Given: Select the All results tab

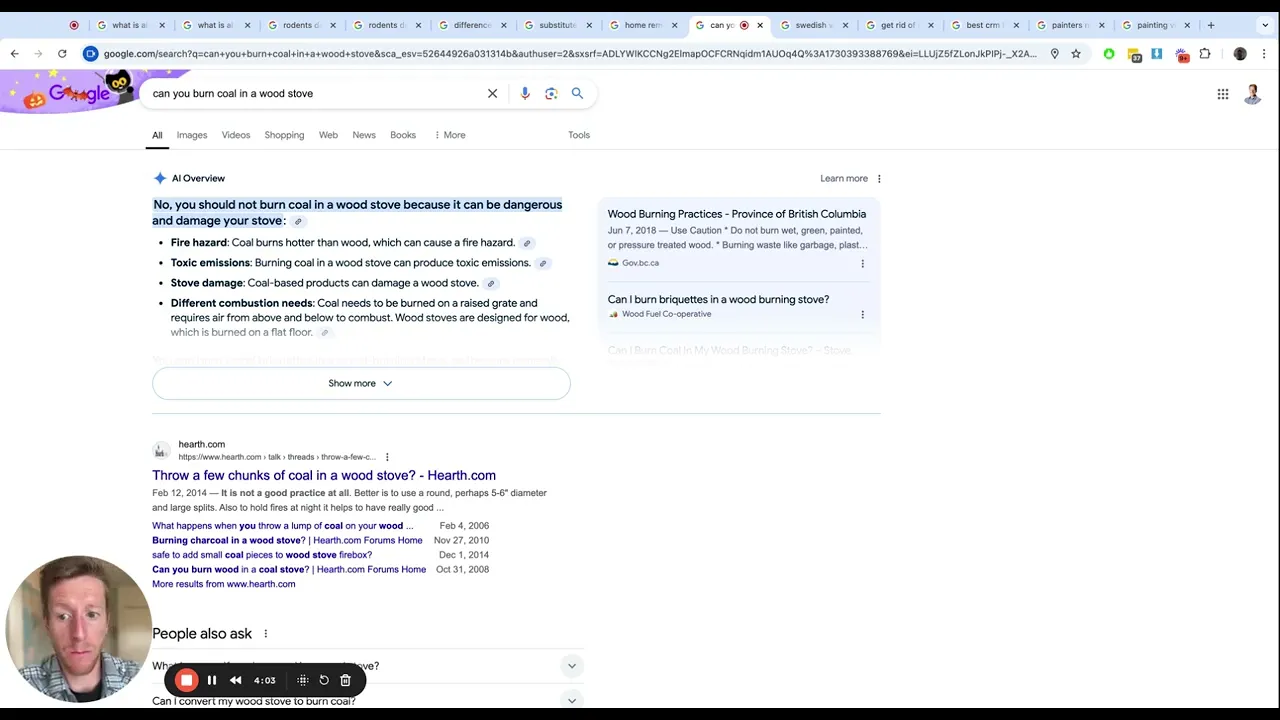Looking at the screenshot, I should click(x=157, y=135).
